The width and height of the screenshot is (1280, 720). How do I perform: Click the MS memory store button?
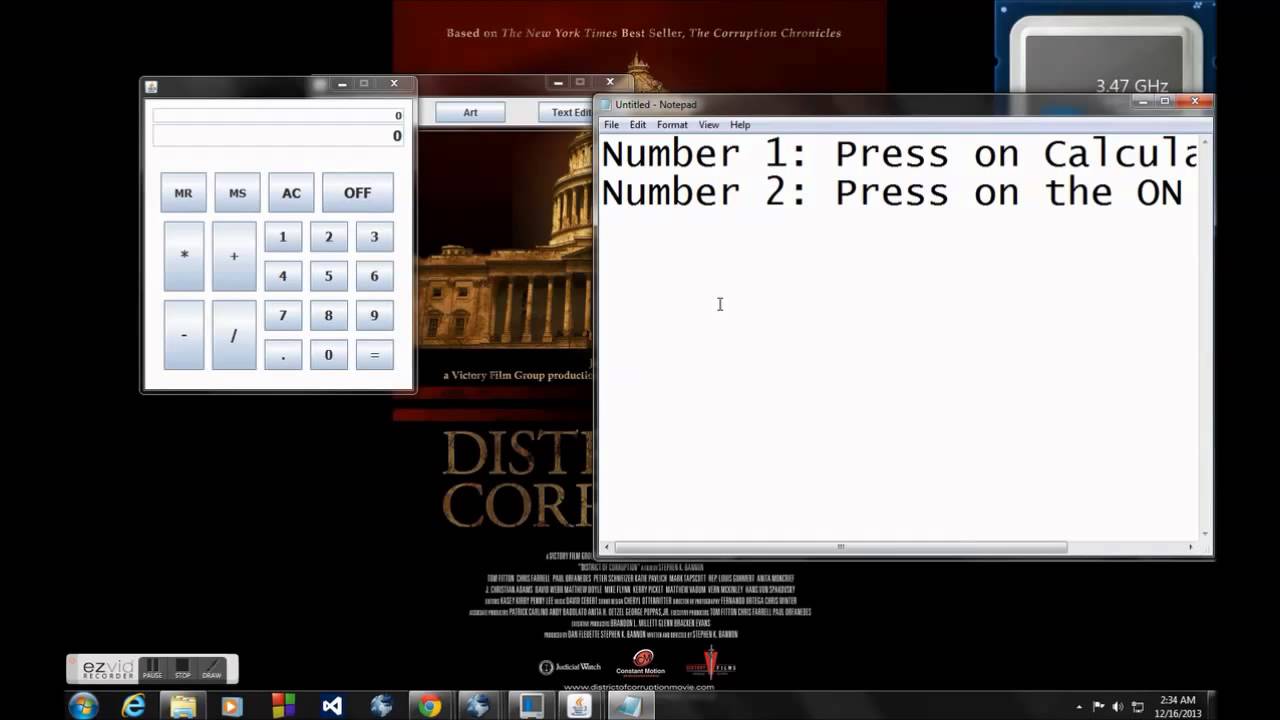point(237,193)
